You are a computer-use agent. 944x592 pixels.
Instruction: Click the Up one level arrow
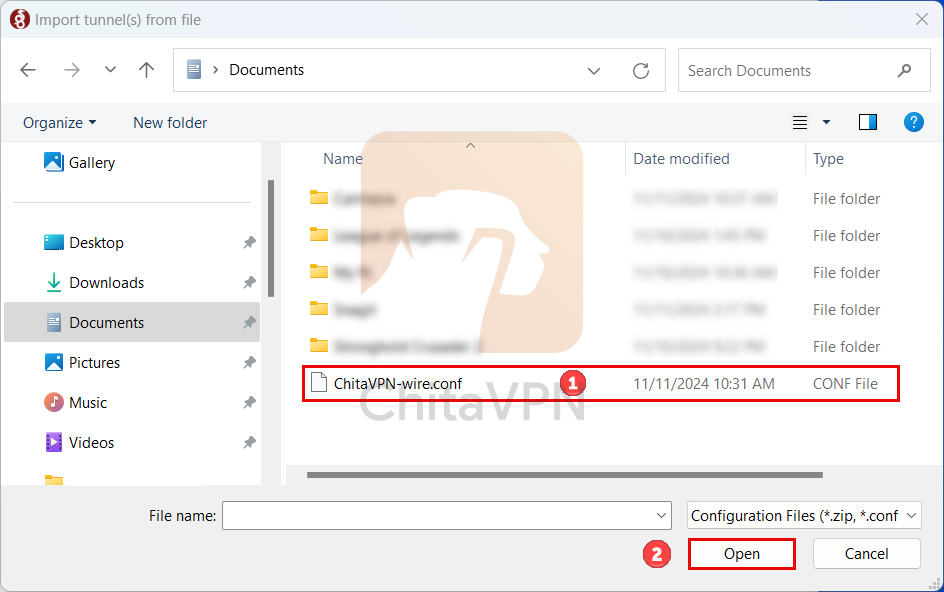tap(147, 70)
